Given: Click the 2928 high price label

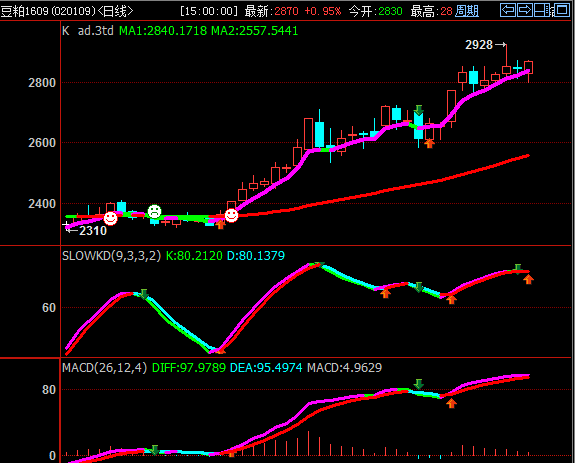Looking at the screenshot, I should click(x=479, y=45).
